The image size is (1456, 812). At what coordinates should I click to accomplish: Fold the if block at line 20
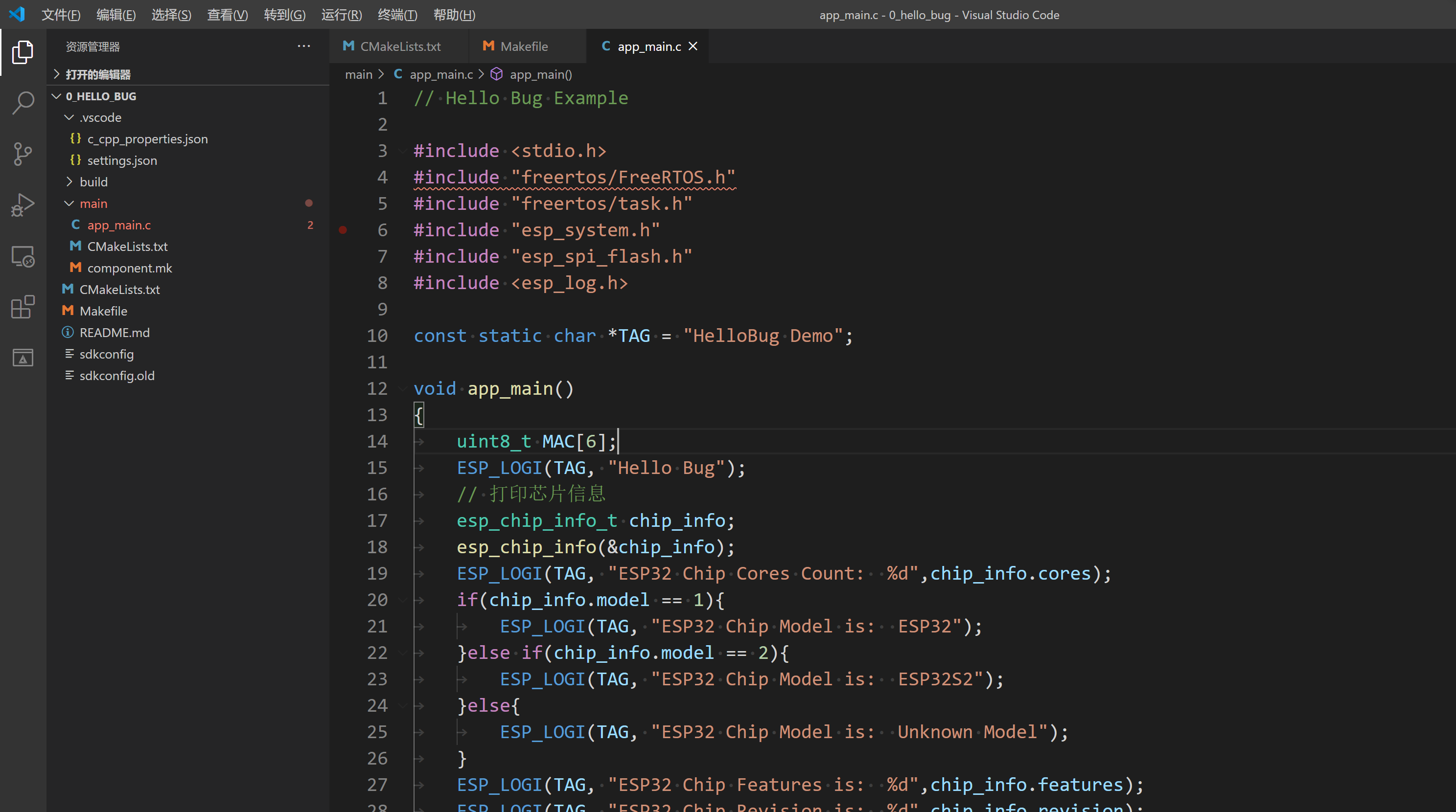(x=402, y=600)
